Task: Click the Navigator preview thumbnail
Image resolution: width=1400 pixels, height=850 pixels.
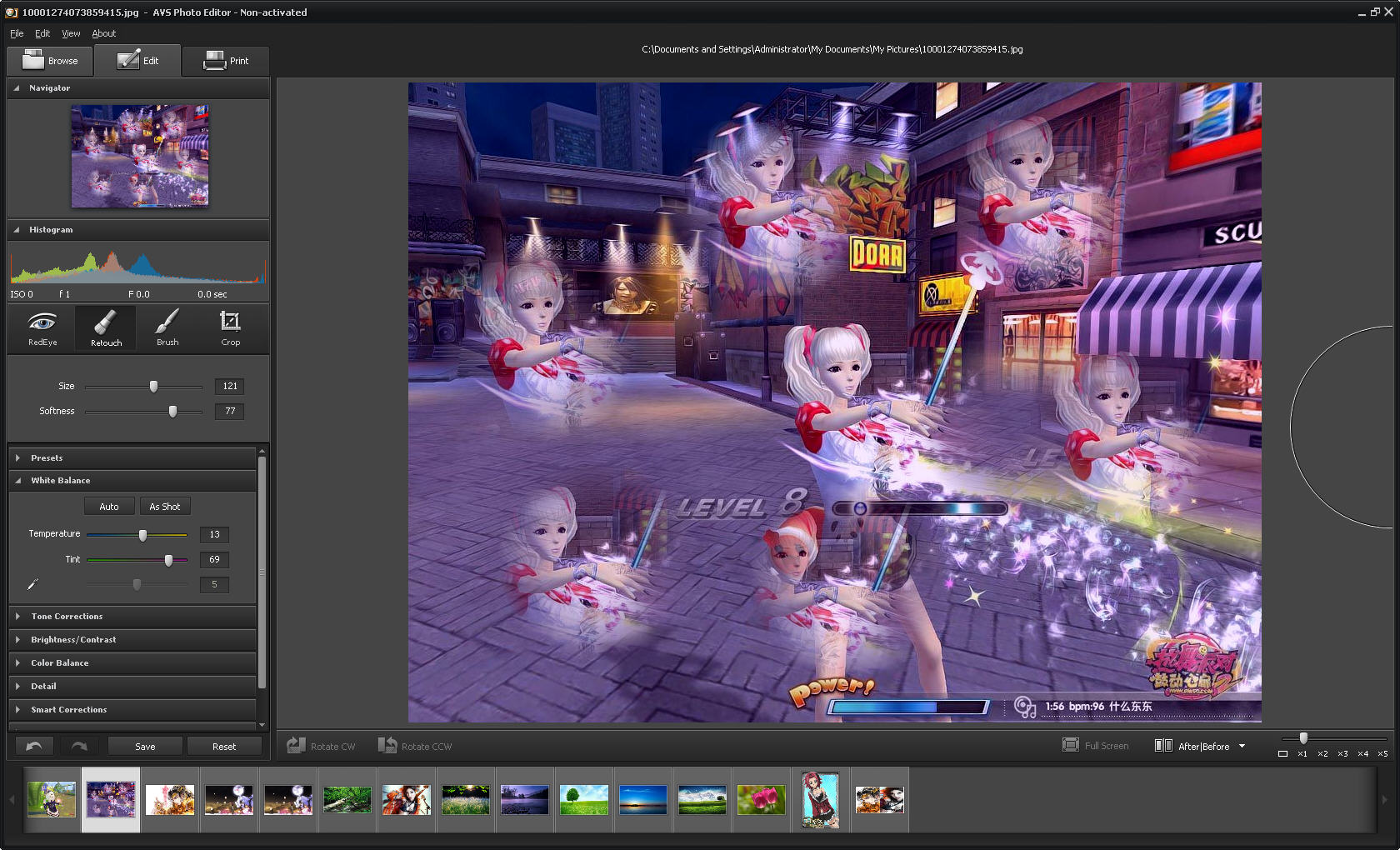Action: (140, 156)
